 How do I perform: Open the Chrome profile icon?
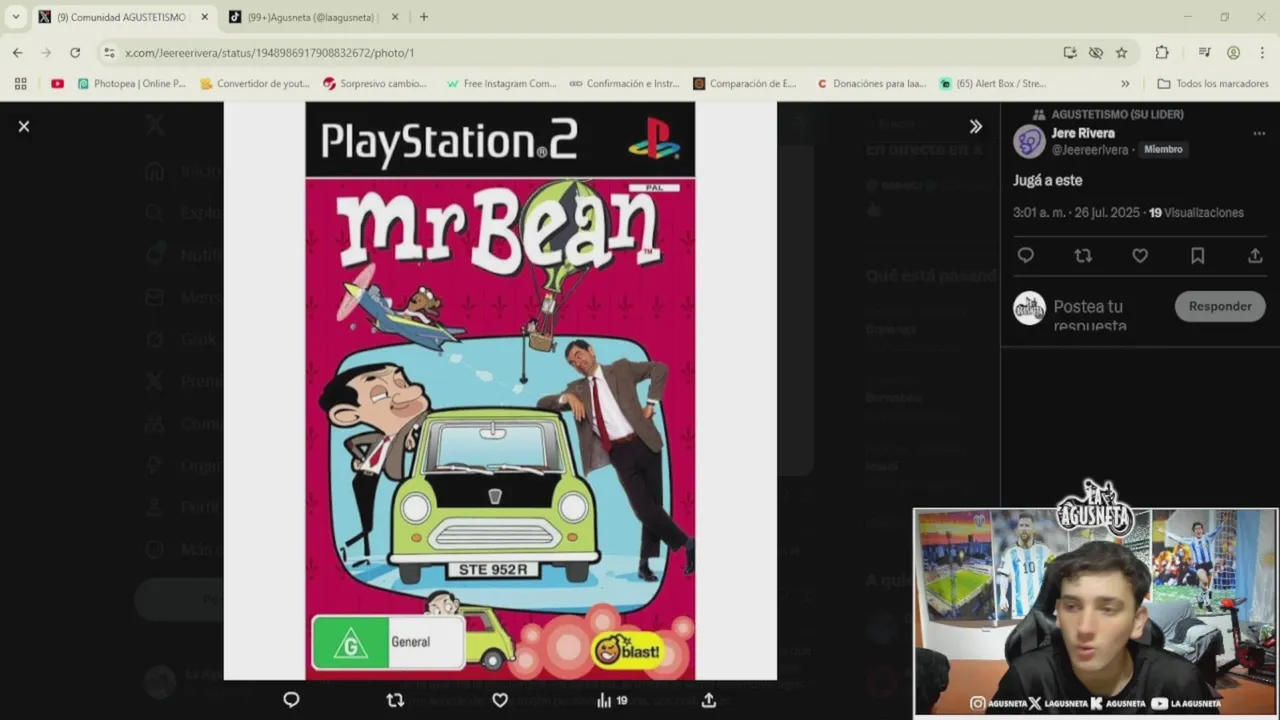point(1234,53)
